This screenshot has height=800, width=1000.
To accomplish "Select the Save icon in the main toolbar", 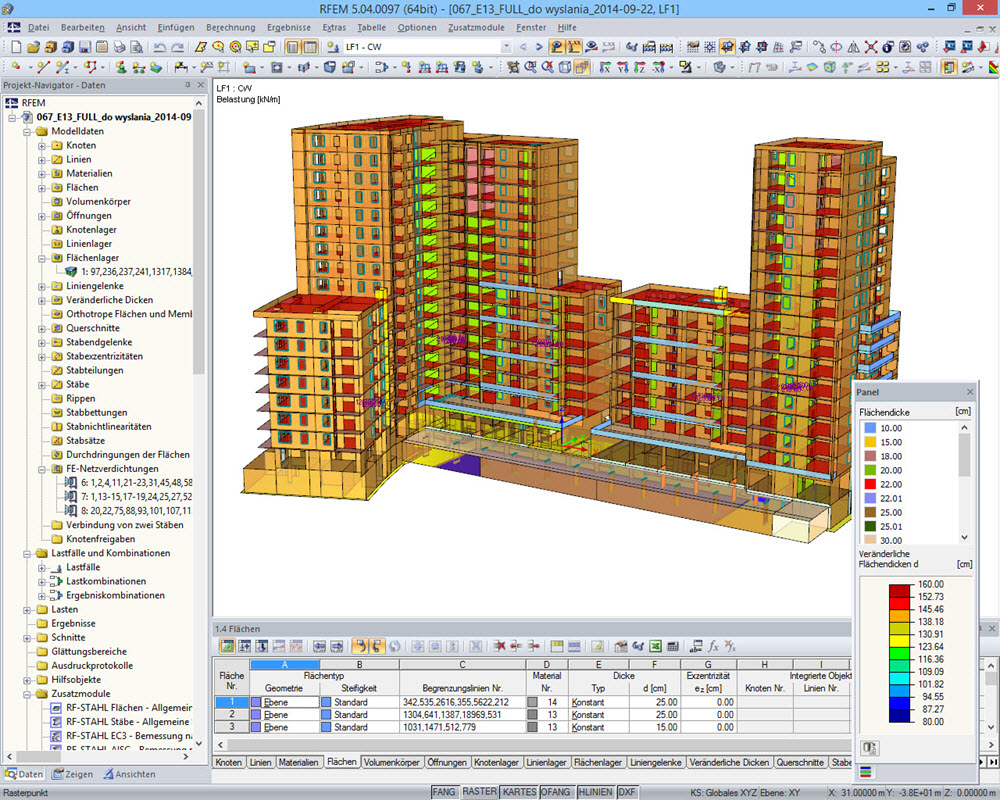I will click(x=85, y=48).
